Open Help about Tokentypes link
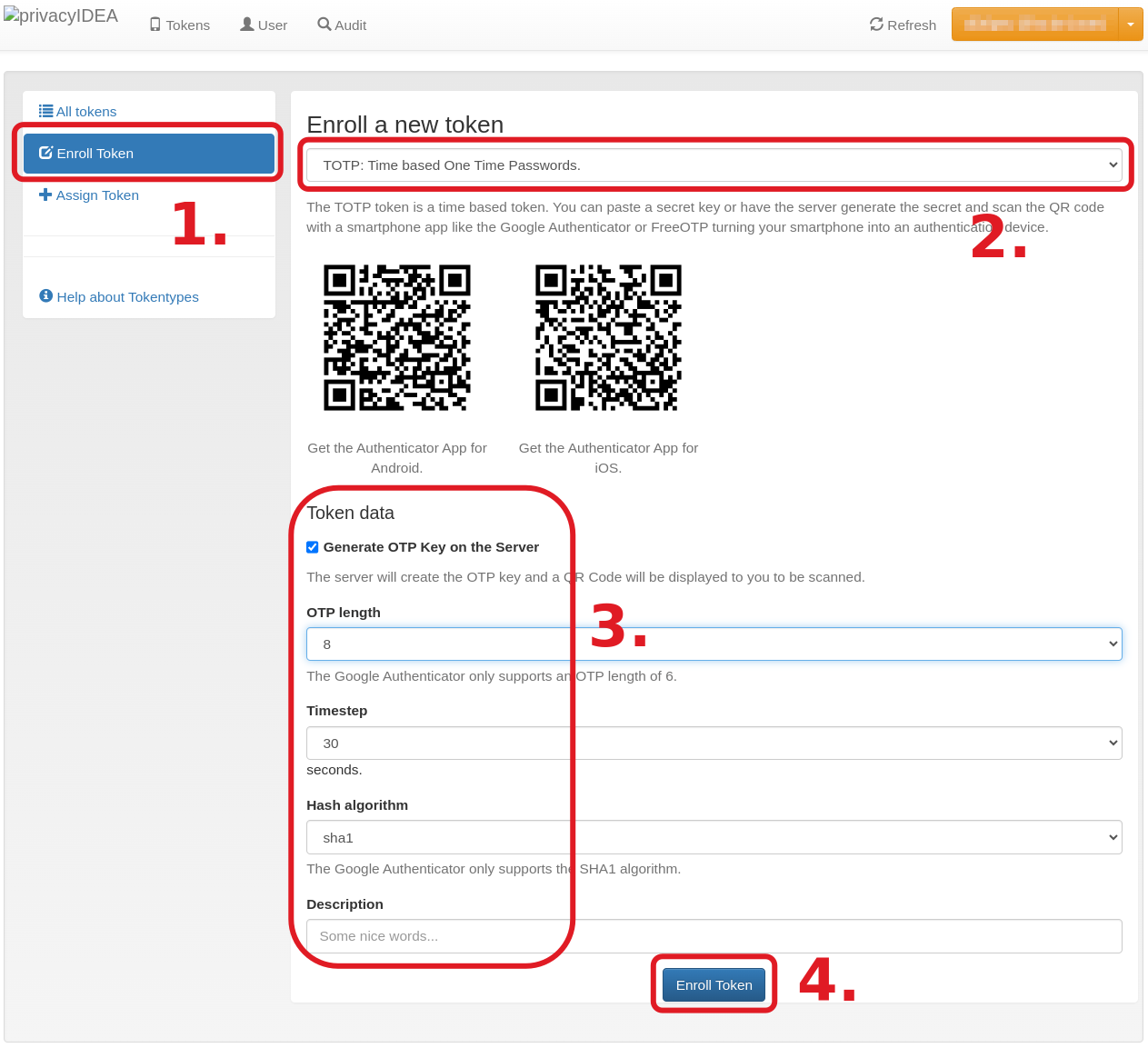 coord(127,297)
